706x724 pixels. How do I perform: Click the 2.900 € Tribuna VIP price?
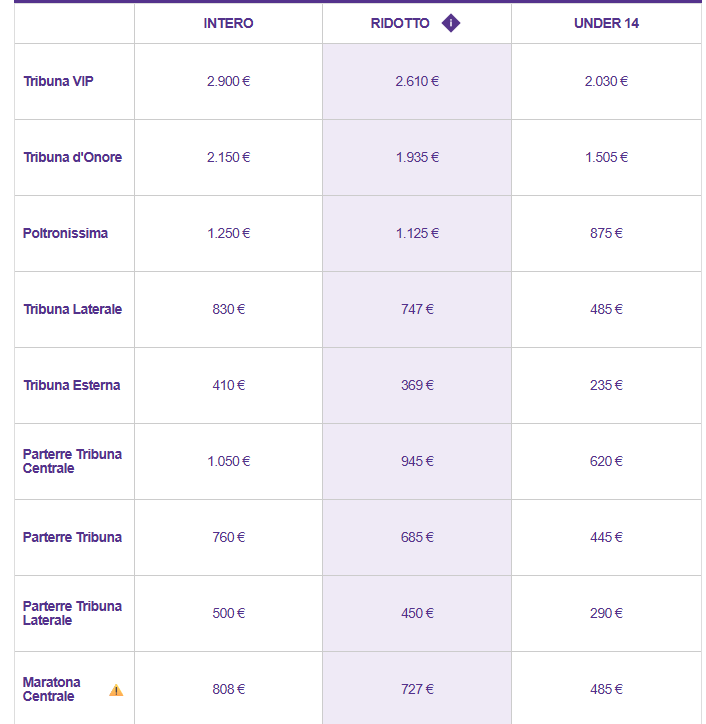point(229,81)
